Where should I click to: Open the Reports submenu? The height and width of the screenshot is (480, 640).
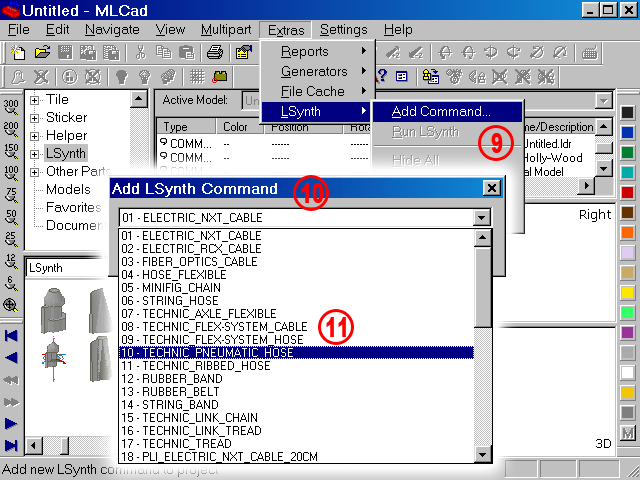[318, 51]
